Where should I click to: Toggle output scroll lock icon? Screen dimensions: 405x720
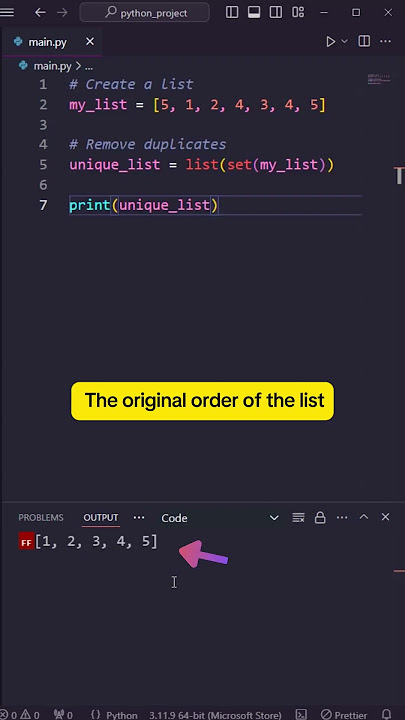click(320, 518)
